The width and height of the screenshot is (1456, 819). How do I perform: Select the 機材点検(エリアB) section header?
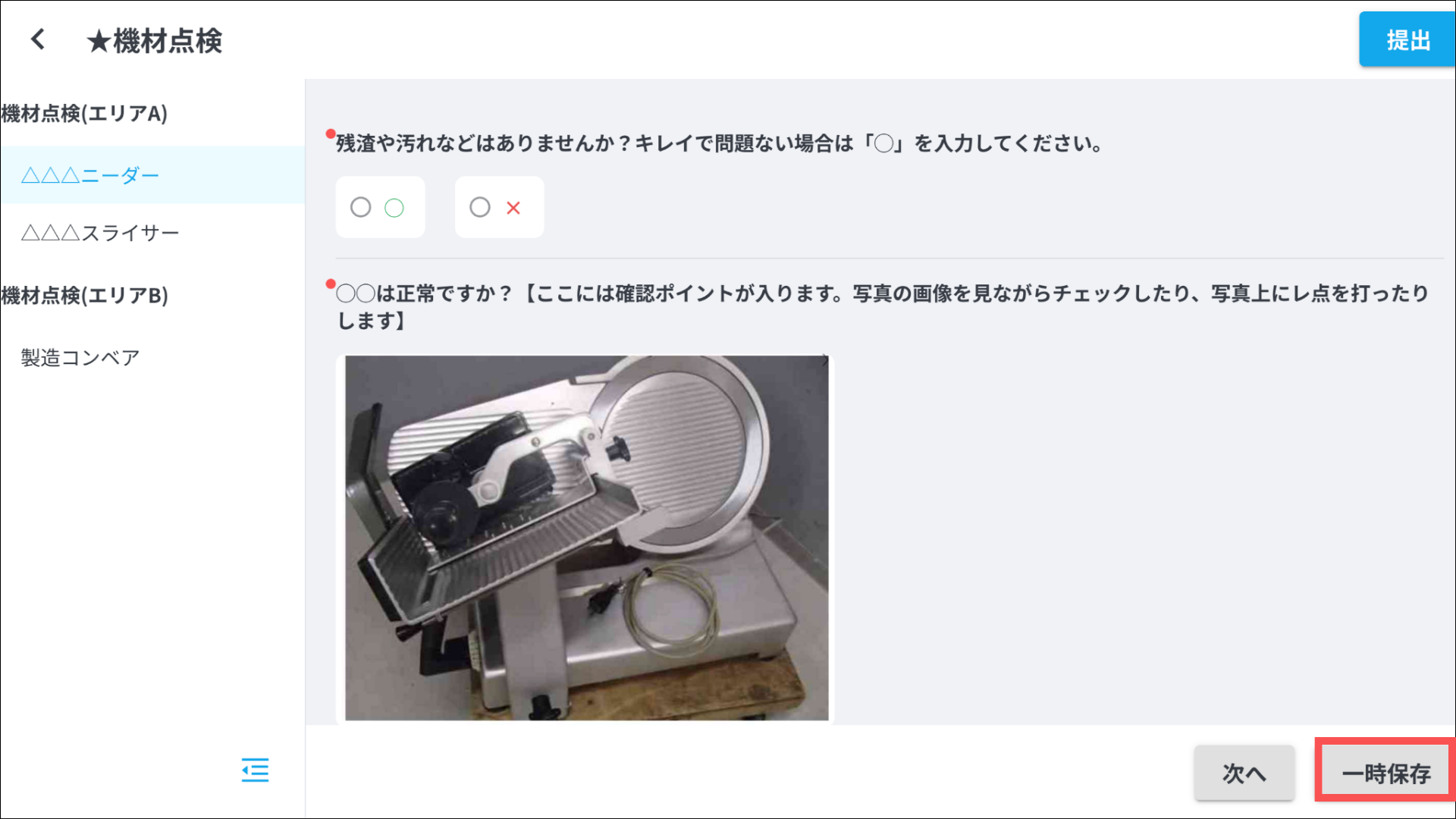[x=84, y=295]
